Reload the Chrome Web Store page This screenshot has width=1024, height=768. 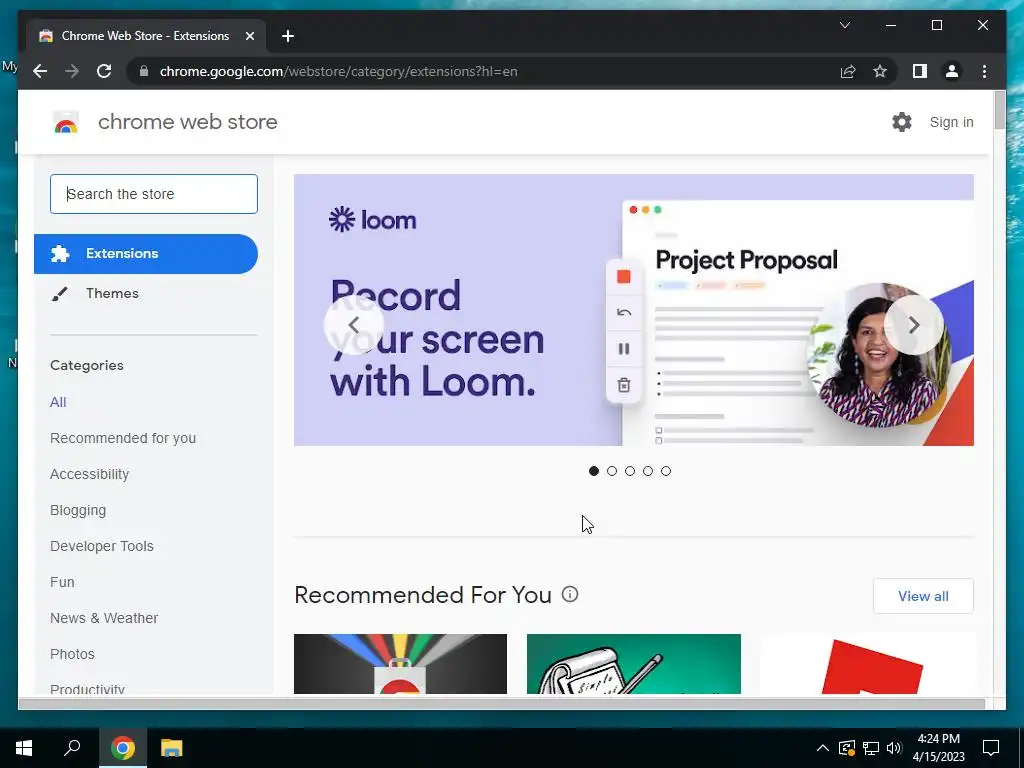[104, 71]
